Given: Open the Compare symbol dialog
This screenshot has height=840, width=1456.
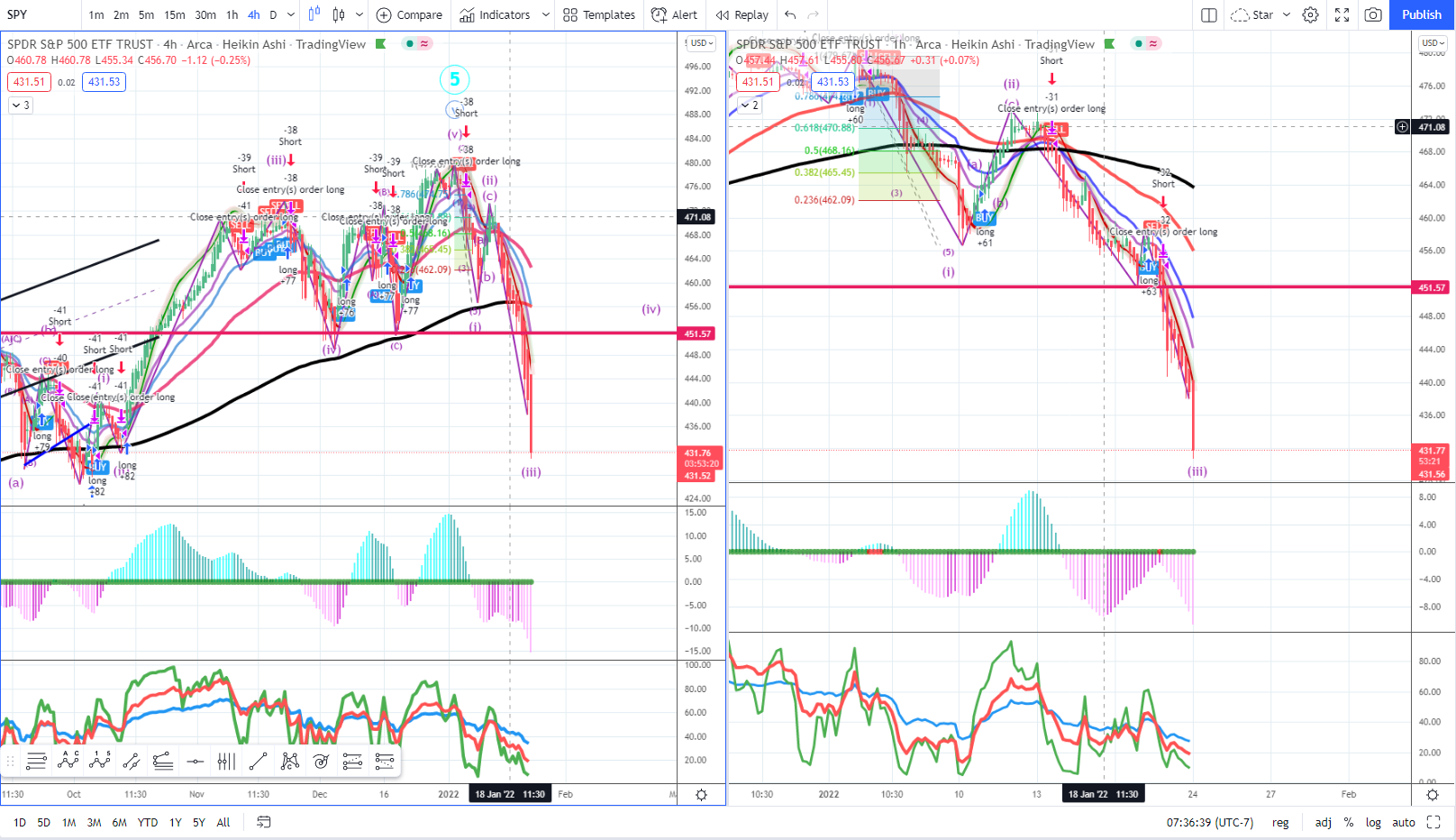Looking at the screenshot, I should [x=409, y=14].
